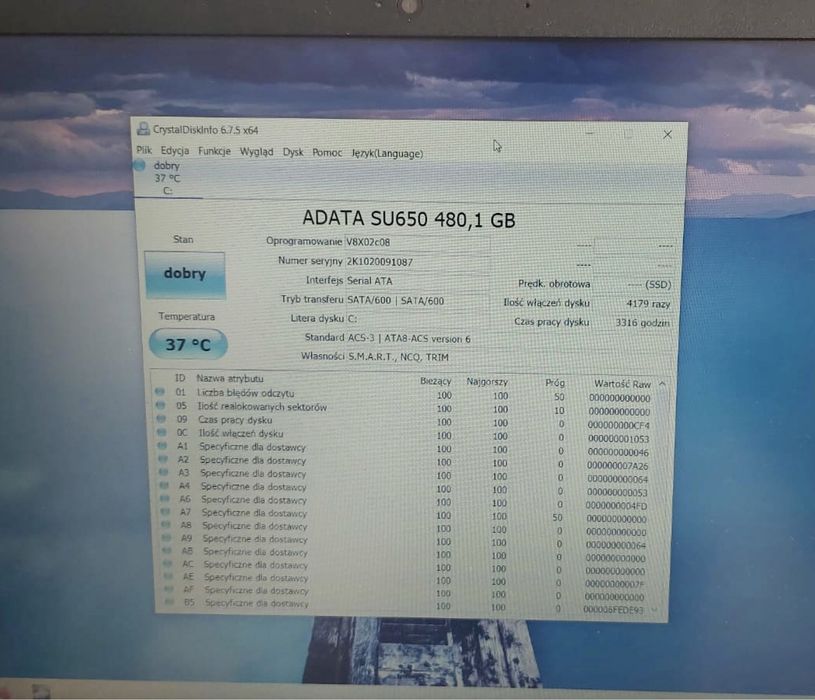Viewport: 815px width, 700px height.
Task: Select the 'Ilość włączeń dysku' attribute row
Action: pyautogui.click(x=403, y=435)
